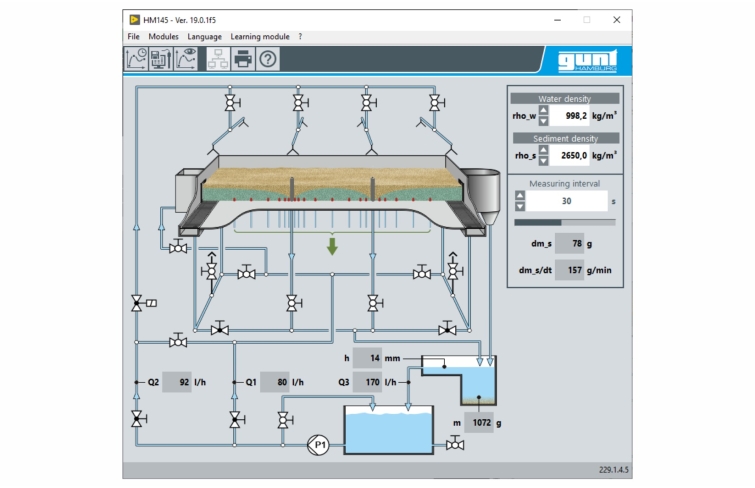
Task: Increase rho_w water density value
Action: coord(543,110)
